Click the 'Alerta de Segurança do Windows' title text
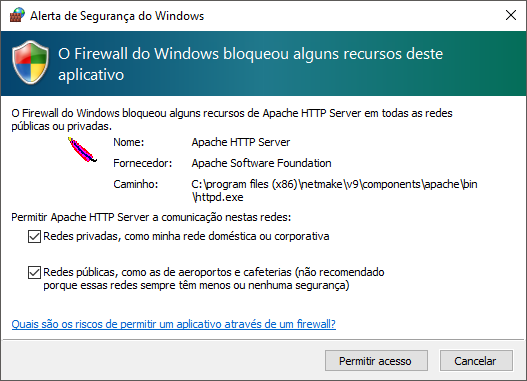 117,16
